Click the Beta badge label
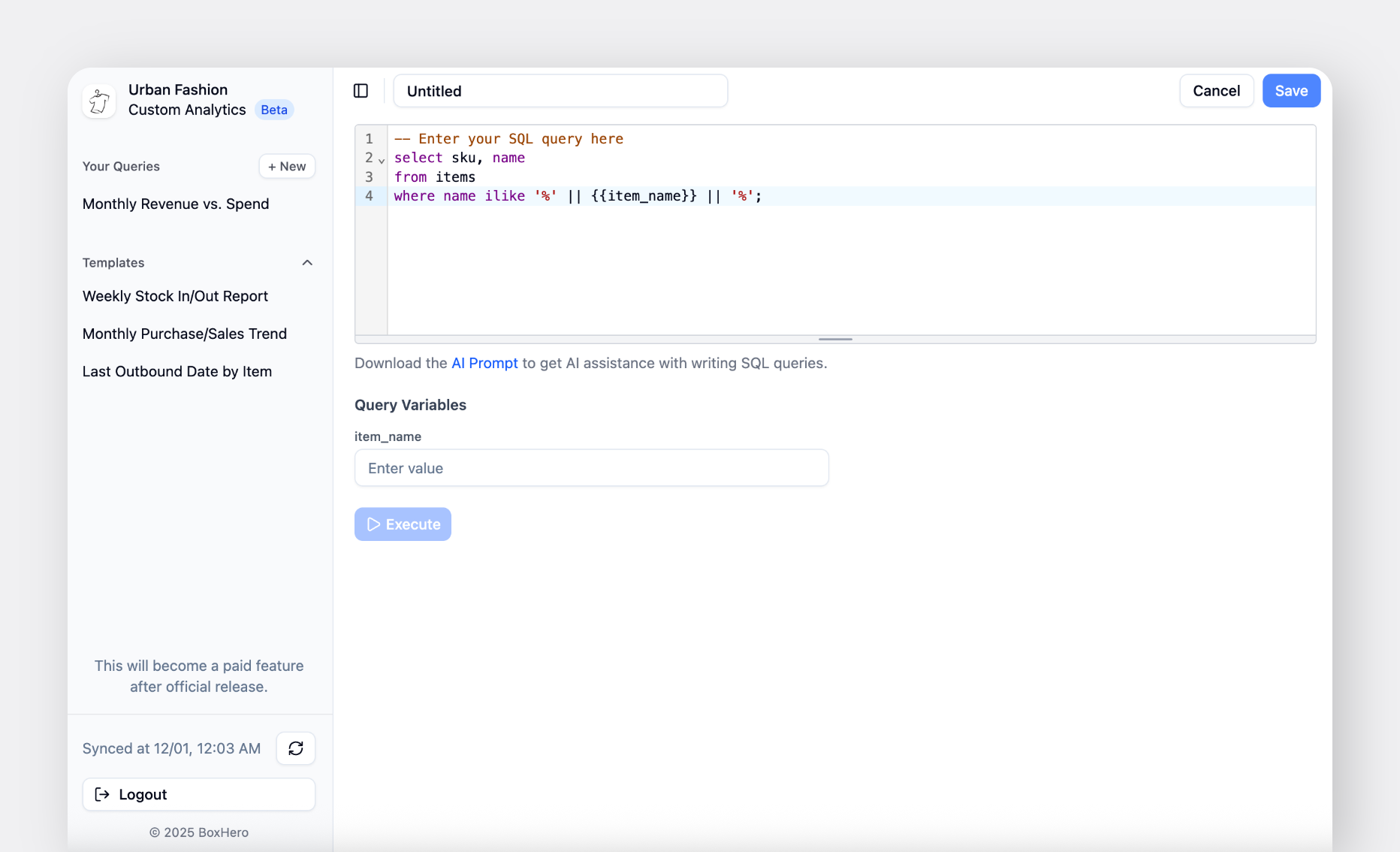Viewport: 1400px width, 852px height. coord(274,110)
